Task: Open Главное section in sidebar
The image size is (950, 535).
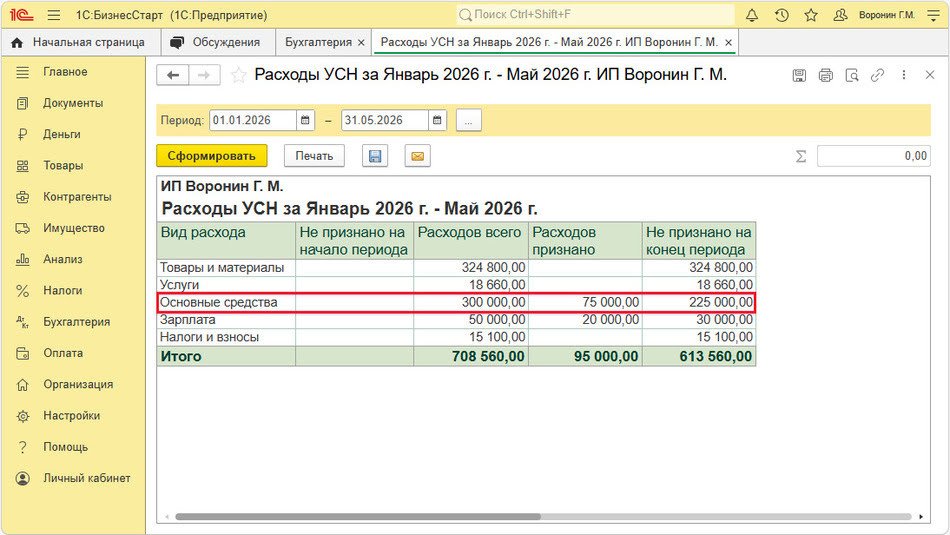Action: [x=65, y=71]
